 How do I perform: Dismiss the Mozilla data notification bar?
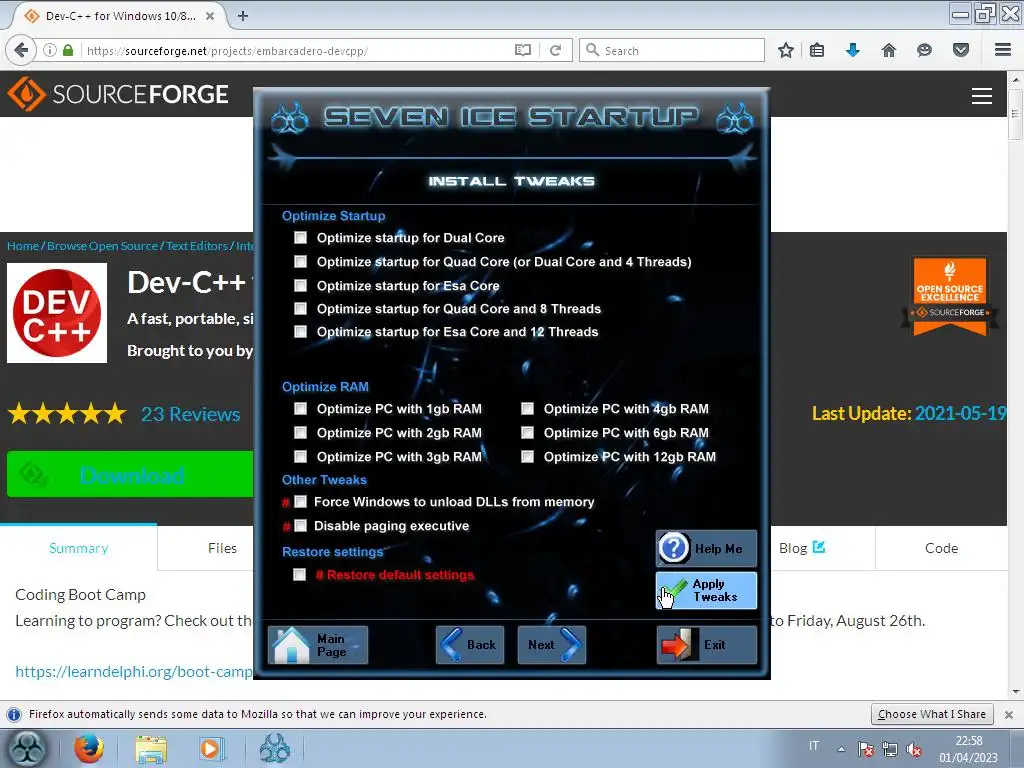pos(1009,714)
